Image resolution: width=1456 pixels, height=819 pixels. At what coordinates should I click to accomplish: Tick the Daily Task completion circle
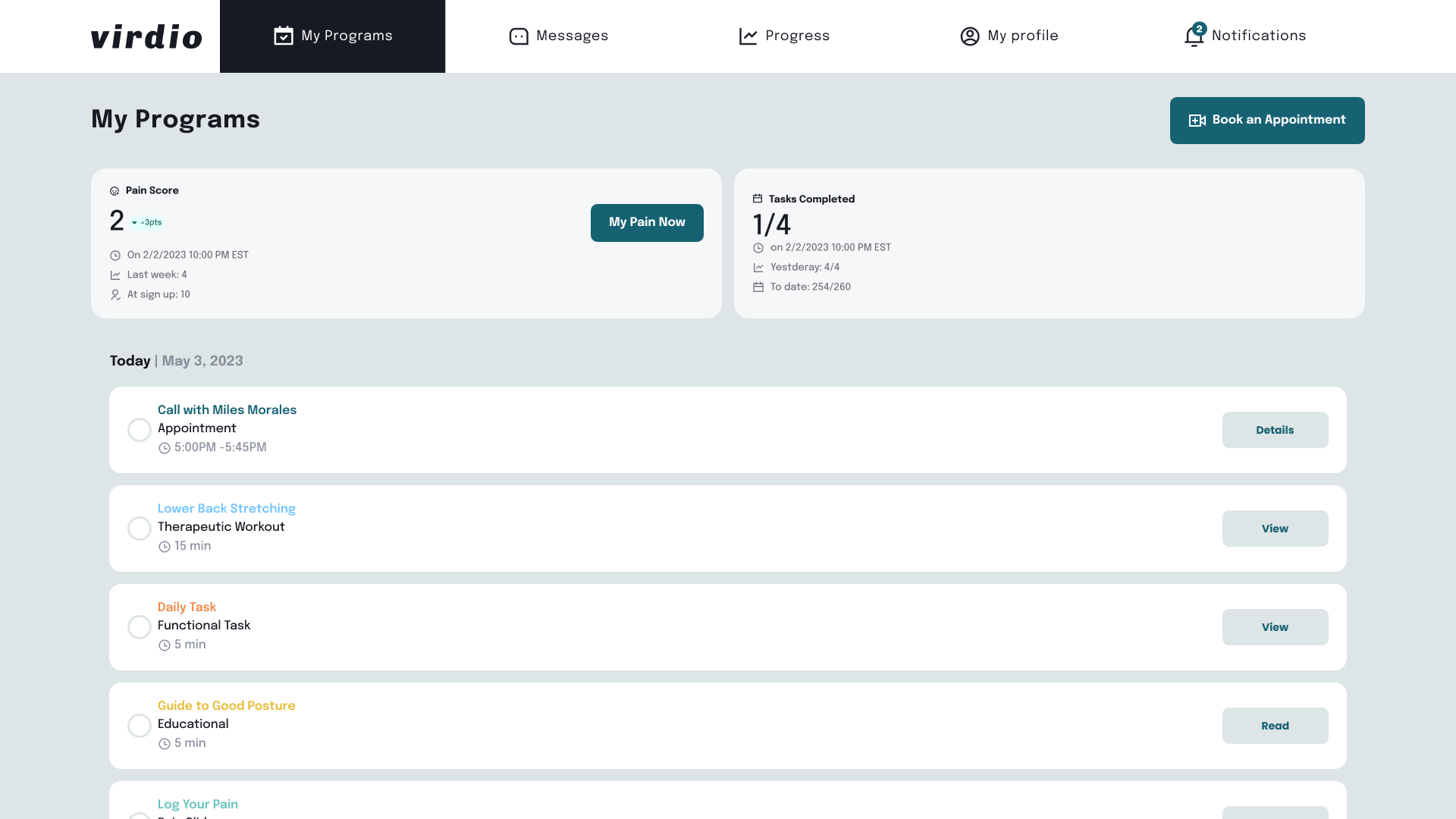(139, 627)
